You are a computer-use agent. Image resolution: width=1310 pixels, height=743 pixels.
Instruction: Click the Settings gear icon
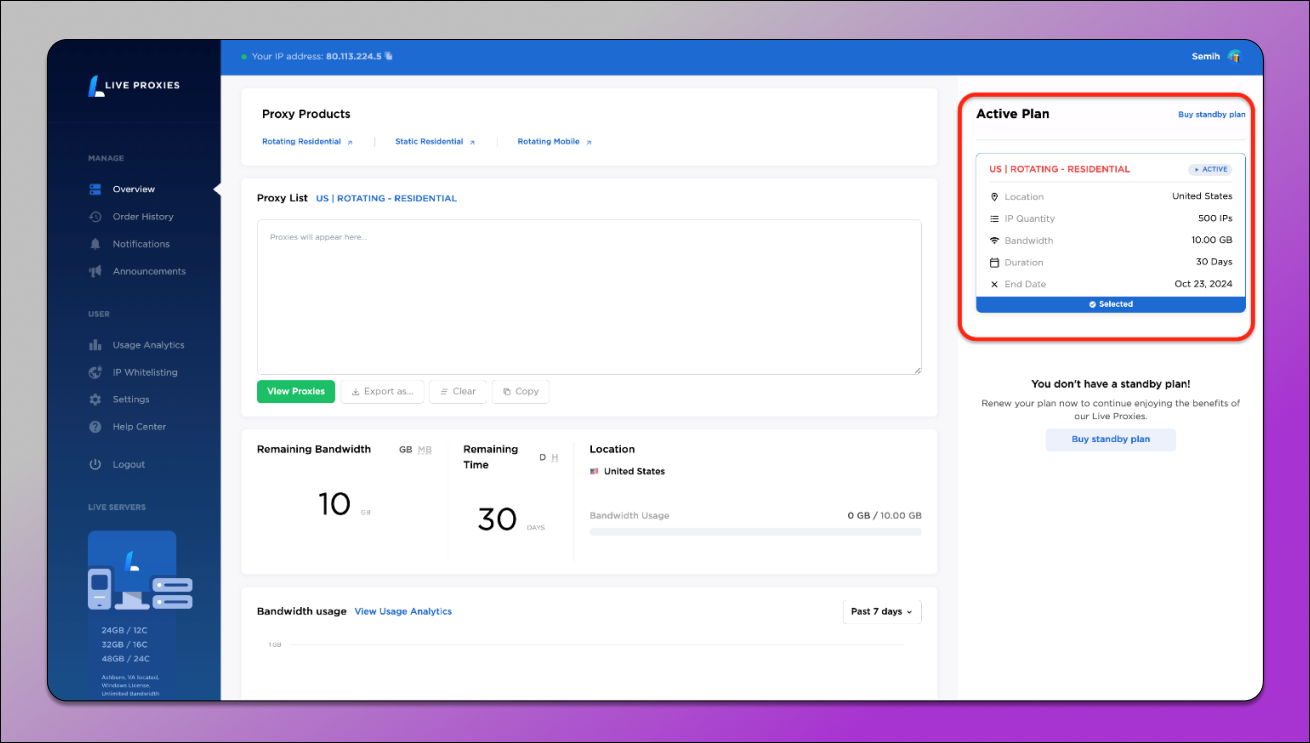(x=96, y=399)
